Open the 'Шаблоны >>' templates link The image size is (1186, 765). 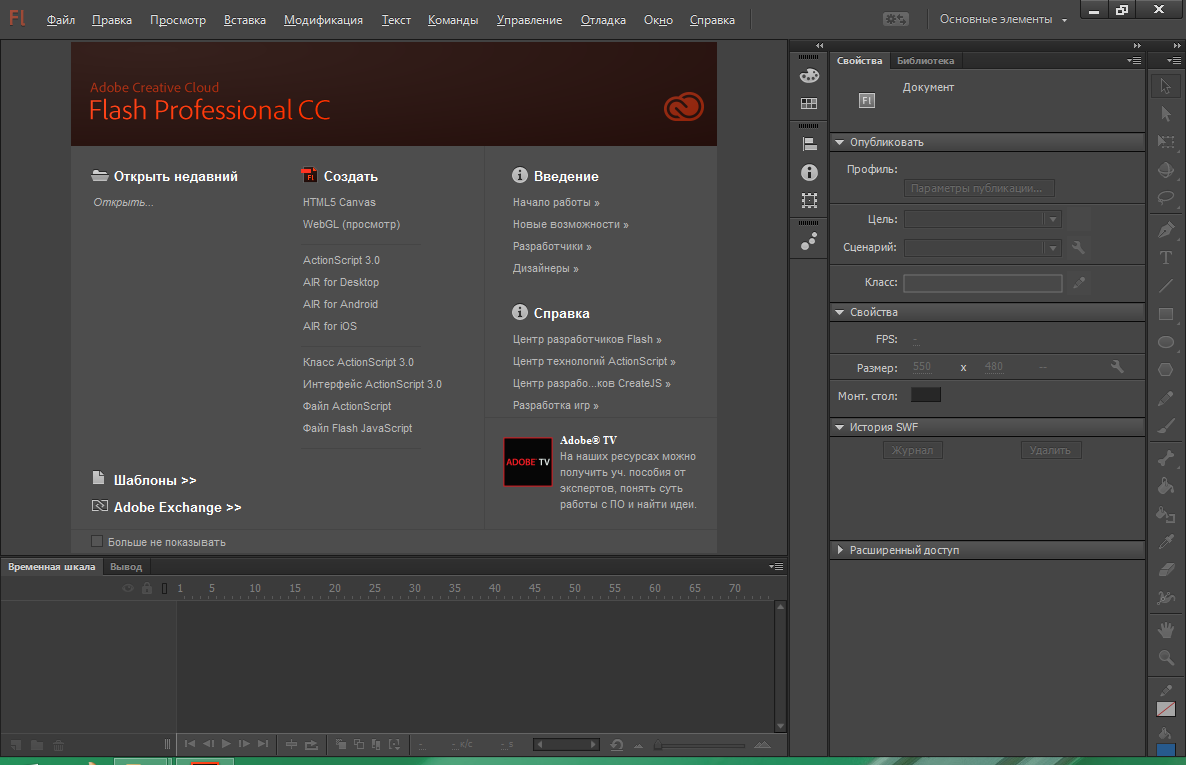[154, 480]
